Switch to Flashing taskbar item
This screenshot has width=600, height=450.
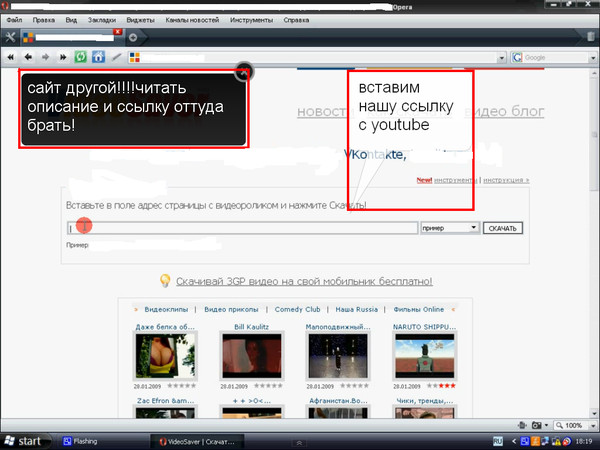tap(80, 441)
